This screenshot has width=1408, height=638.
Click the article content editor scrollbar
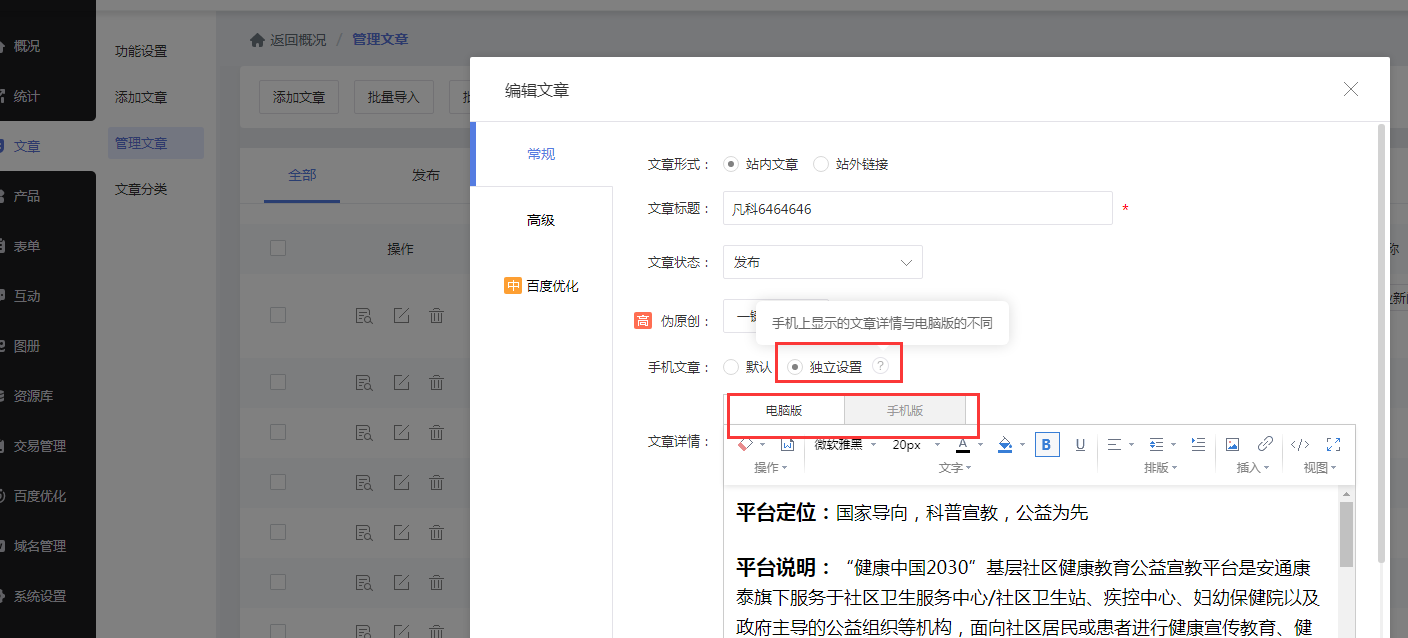tap(1346, 535)
